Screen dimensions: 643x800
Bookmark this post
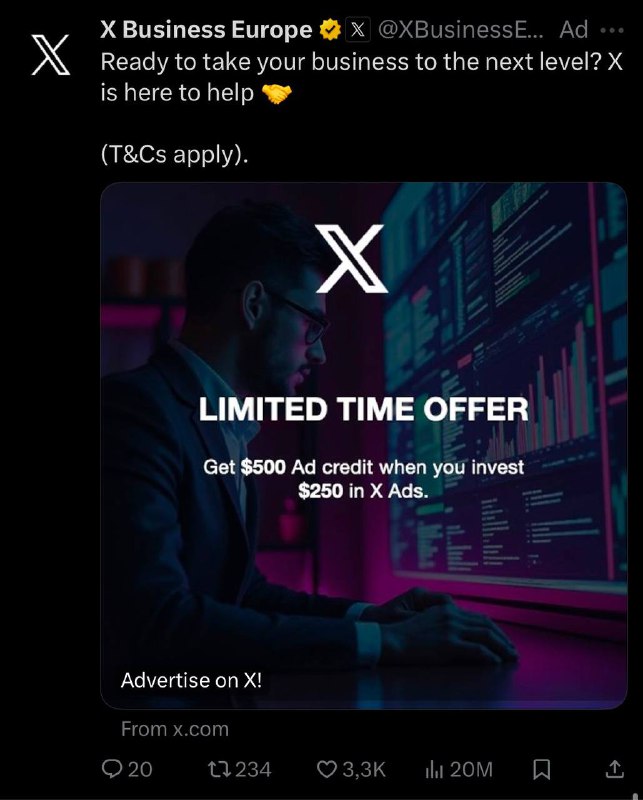tap(541, 769)
